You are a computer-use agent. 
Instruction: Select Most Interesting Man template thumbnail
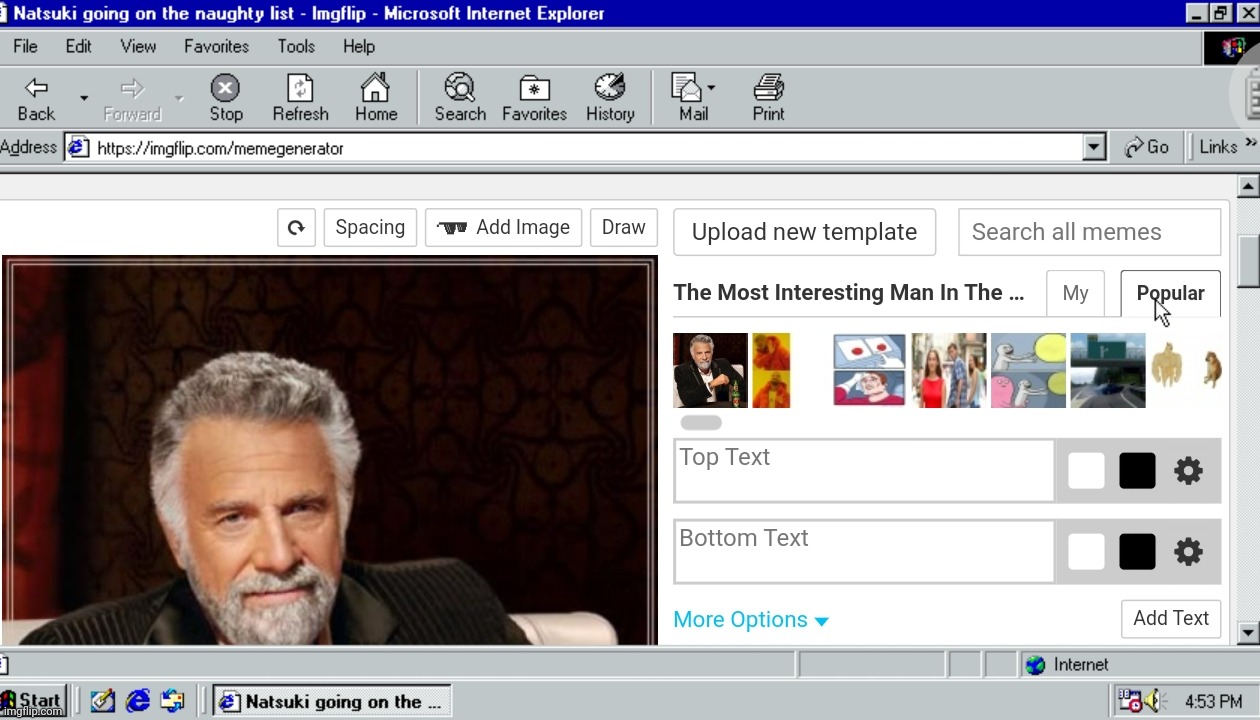click(710, 370)
